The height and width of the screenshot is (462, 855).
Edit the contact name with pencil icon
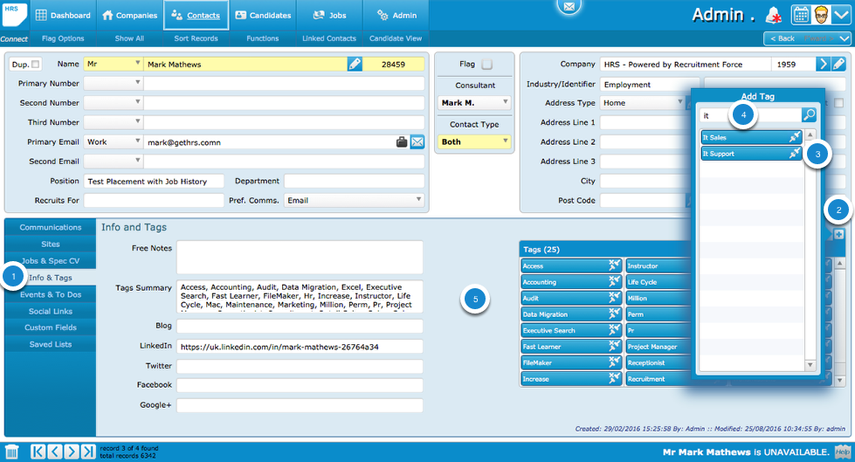click(x=354, y=64)
